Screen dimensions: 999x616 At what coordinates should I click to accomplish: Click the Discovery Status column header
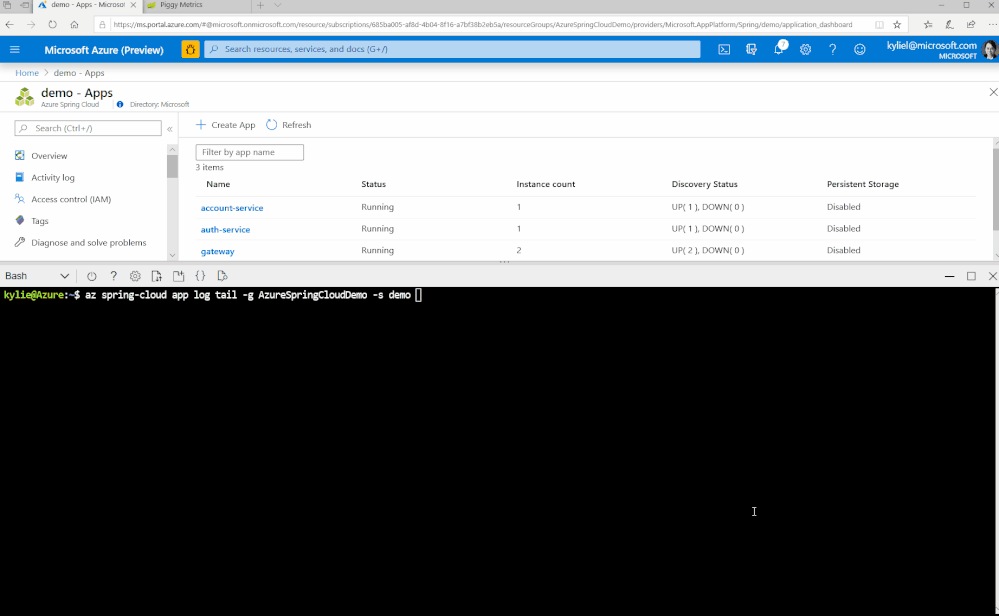pyautogui.click(x=705, y=184)
